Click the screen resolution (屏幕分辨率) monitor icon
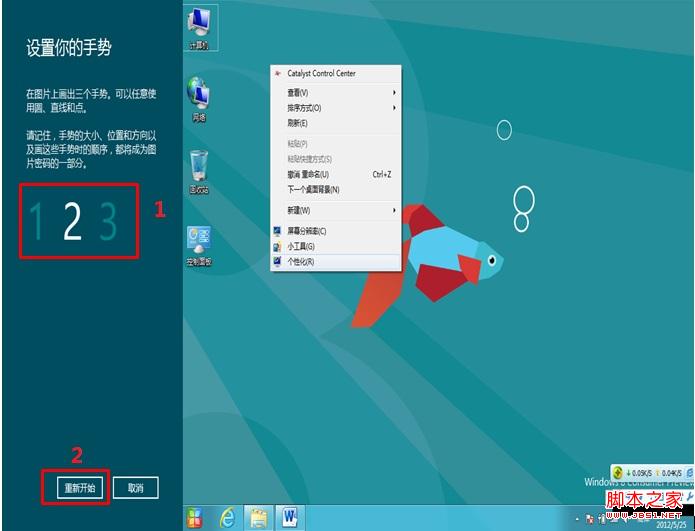This screenshot has width=695, height=531. pyautogui.click(x=277, y=231)
